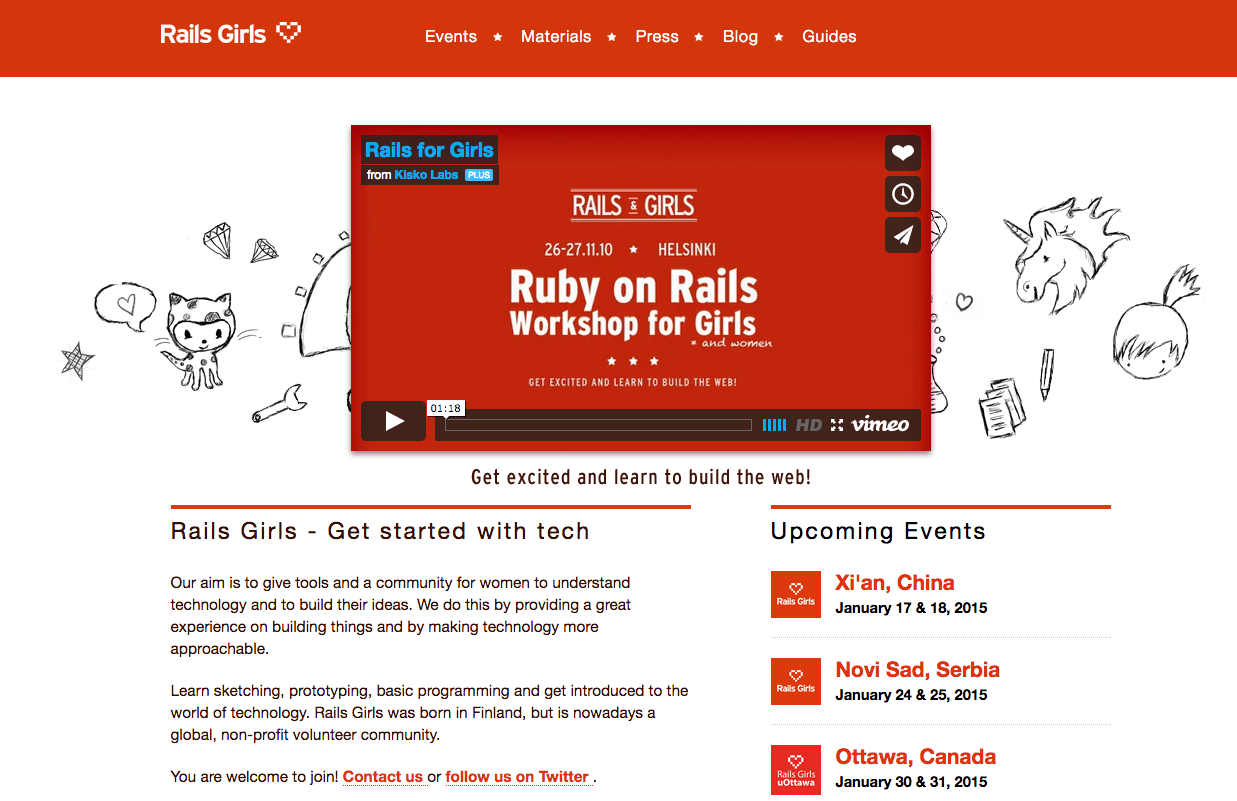Viewport: 1237px width, 801px height.
Task: Click the video progress bar
Action: click(598, 425)
